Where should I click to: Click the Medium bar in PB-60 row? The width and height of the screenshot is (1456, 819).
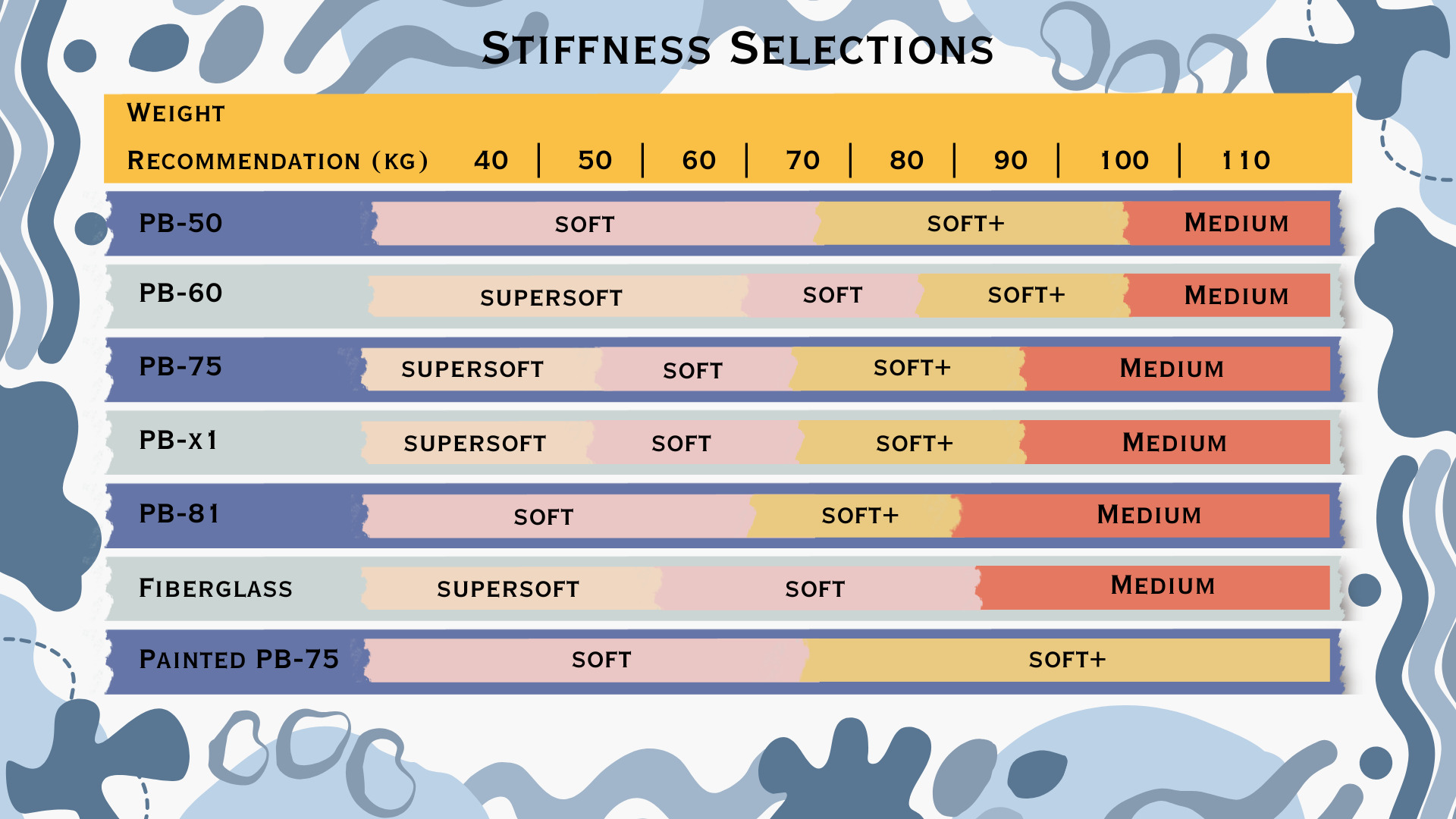(x=1228, y=295)
